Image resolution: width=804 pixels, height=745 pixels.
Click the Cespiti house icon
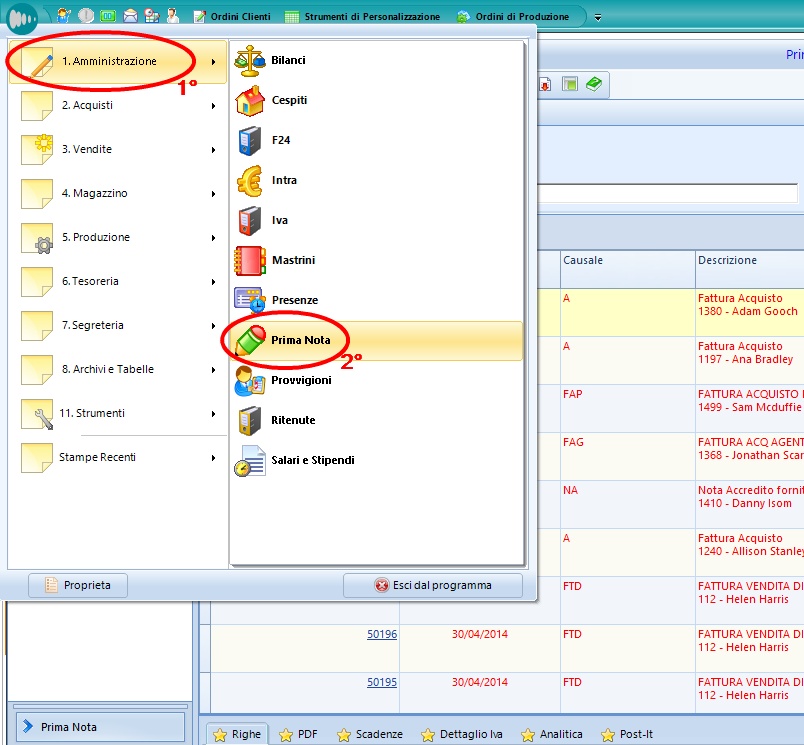(249, 101)
